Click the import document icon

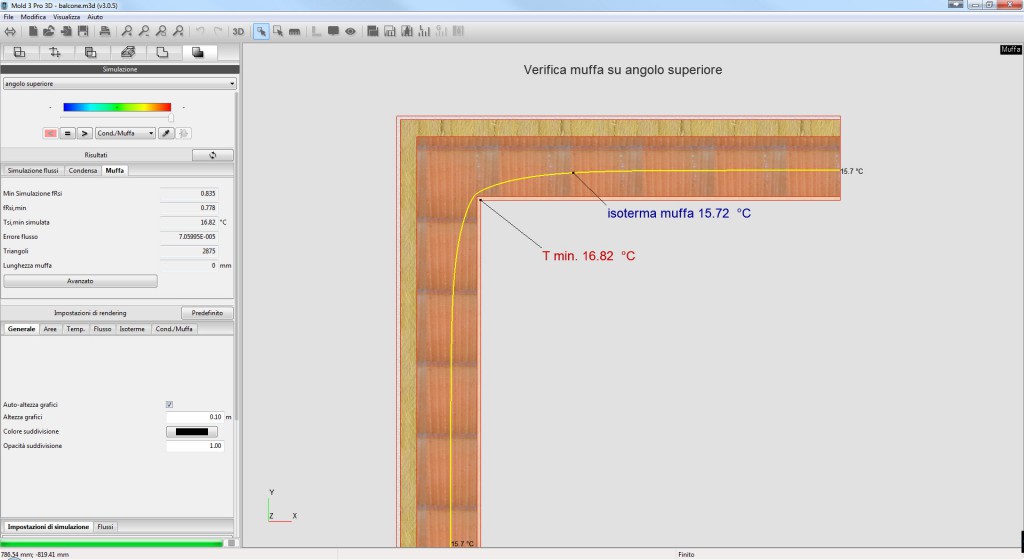[x=66, y=31]
